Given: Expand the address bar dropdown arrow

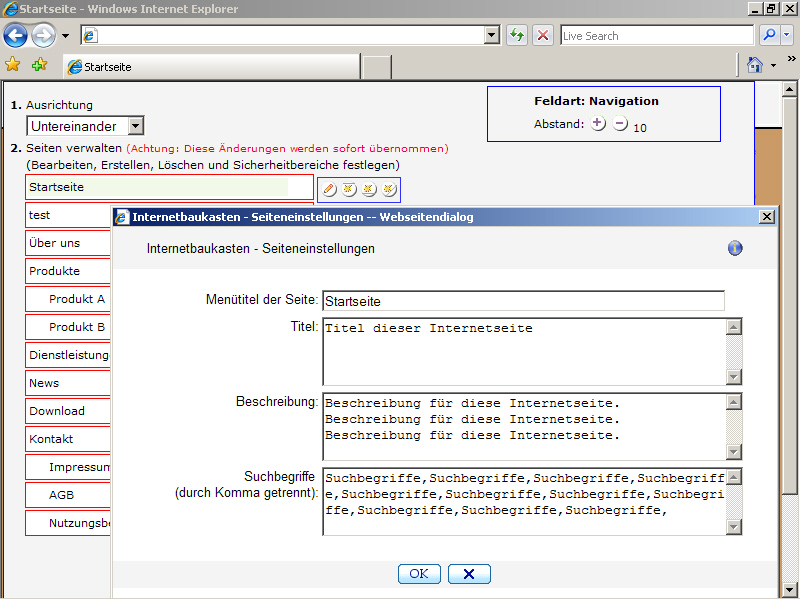Looking at the screenshot, I should coord(491,35).
